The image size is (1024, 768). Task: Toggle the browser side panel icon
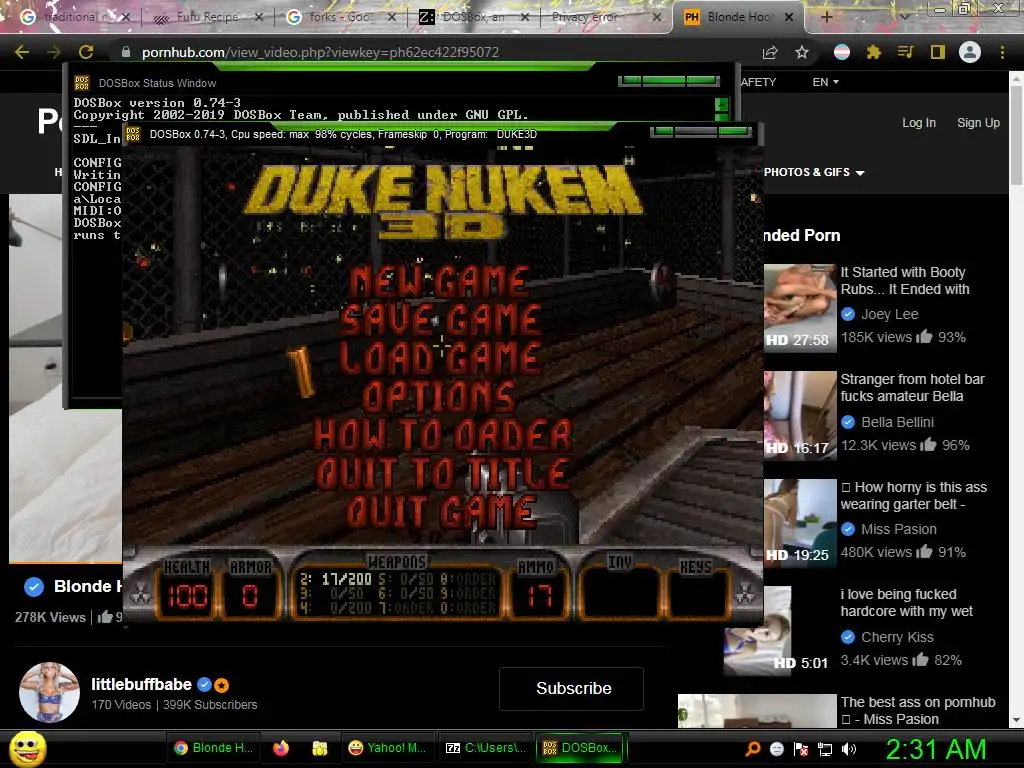click(938, 52)
